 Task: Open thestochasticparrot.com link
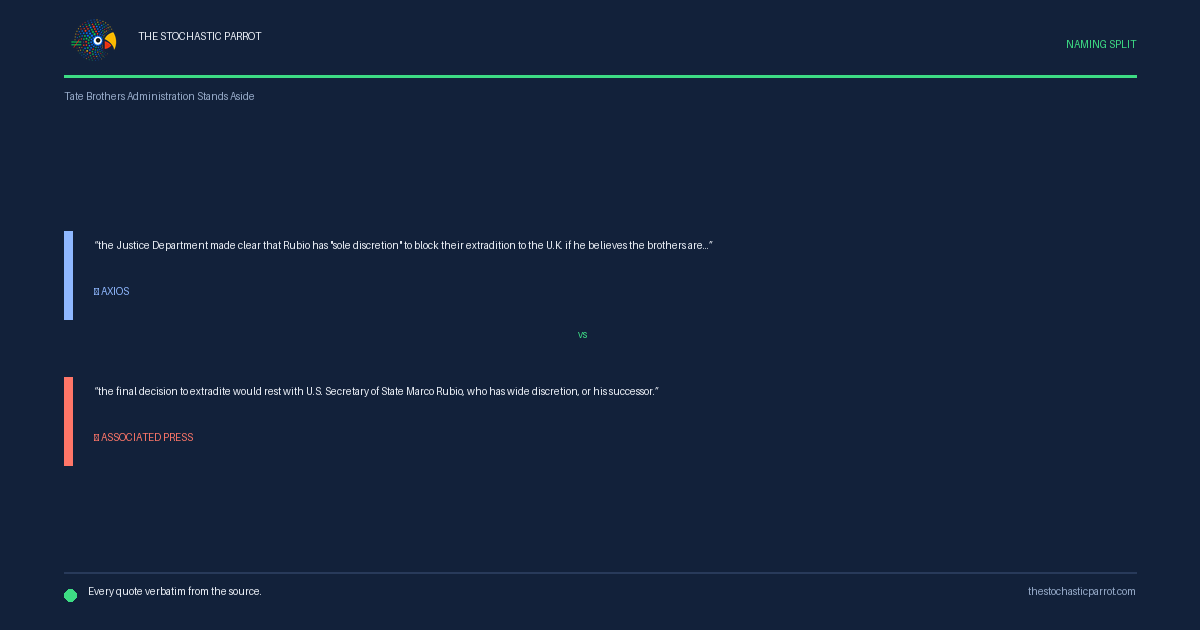1082,591
